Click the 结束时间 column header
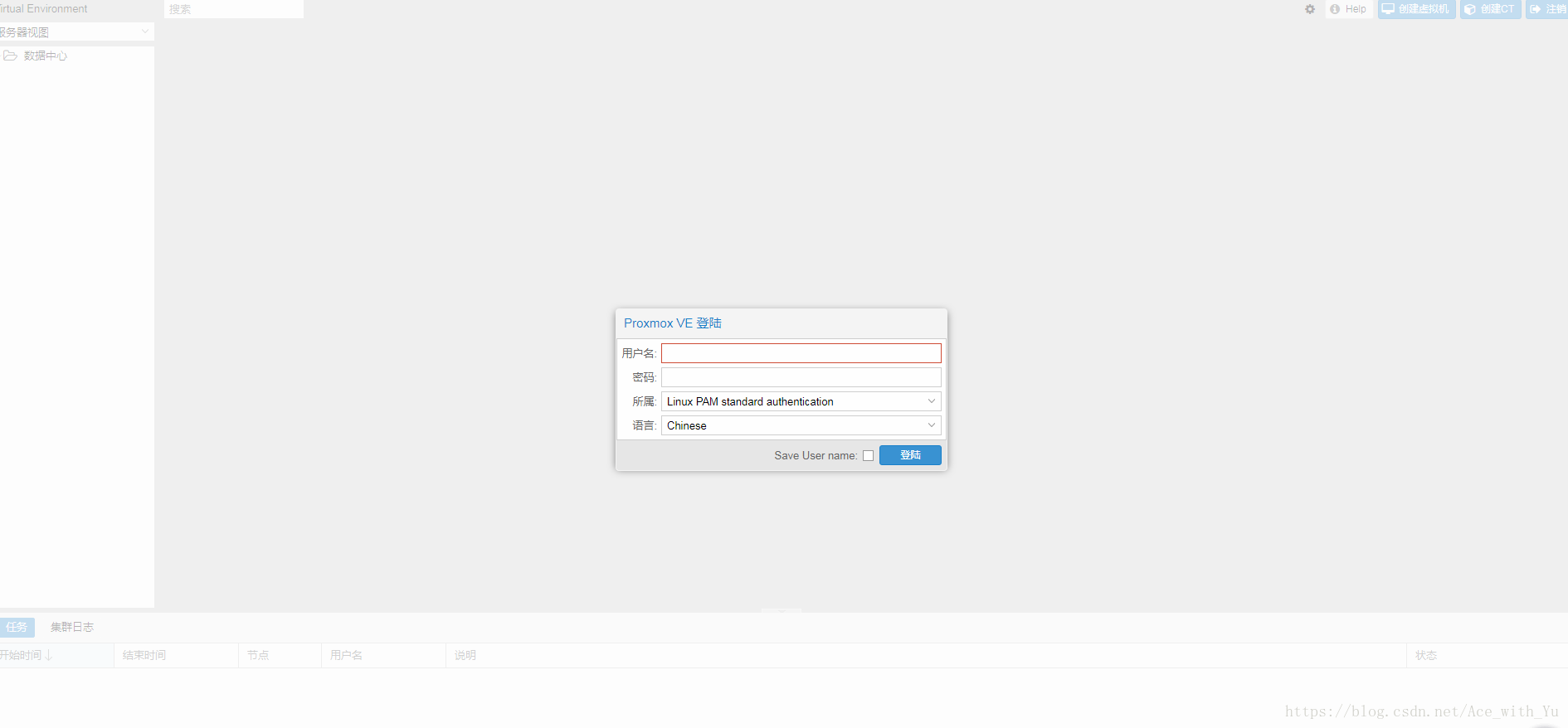 coord(176,655)
